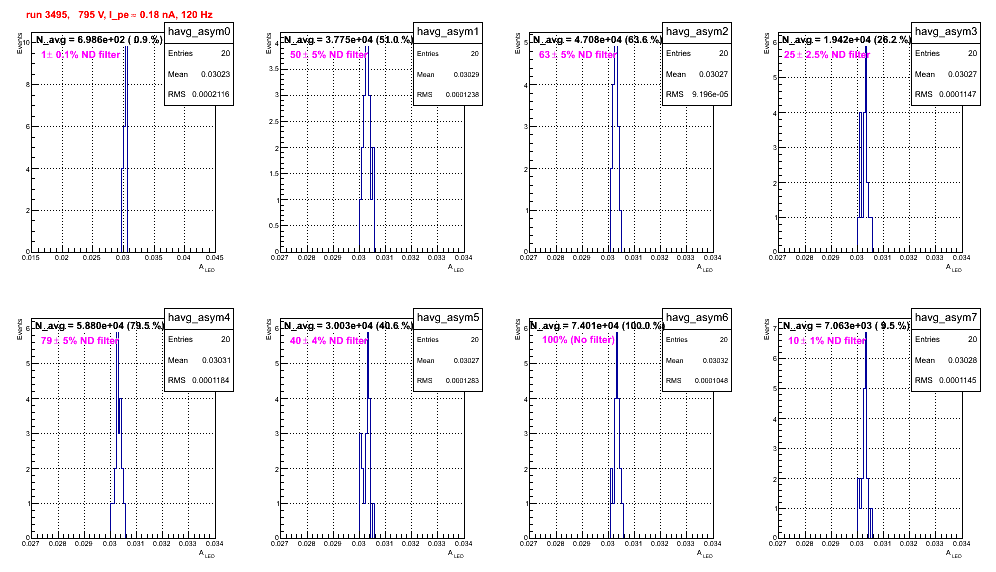Click the A_LED x-axis label of havg_asym7
Viewport: 996px width, 572px height.
[954, 554]
